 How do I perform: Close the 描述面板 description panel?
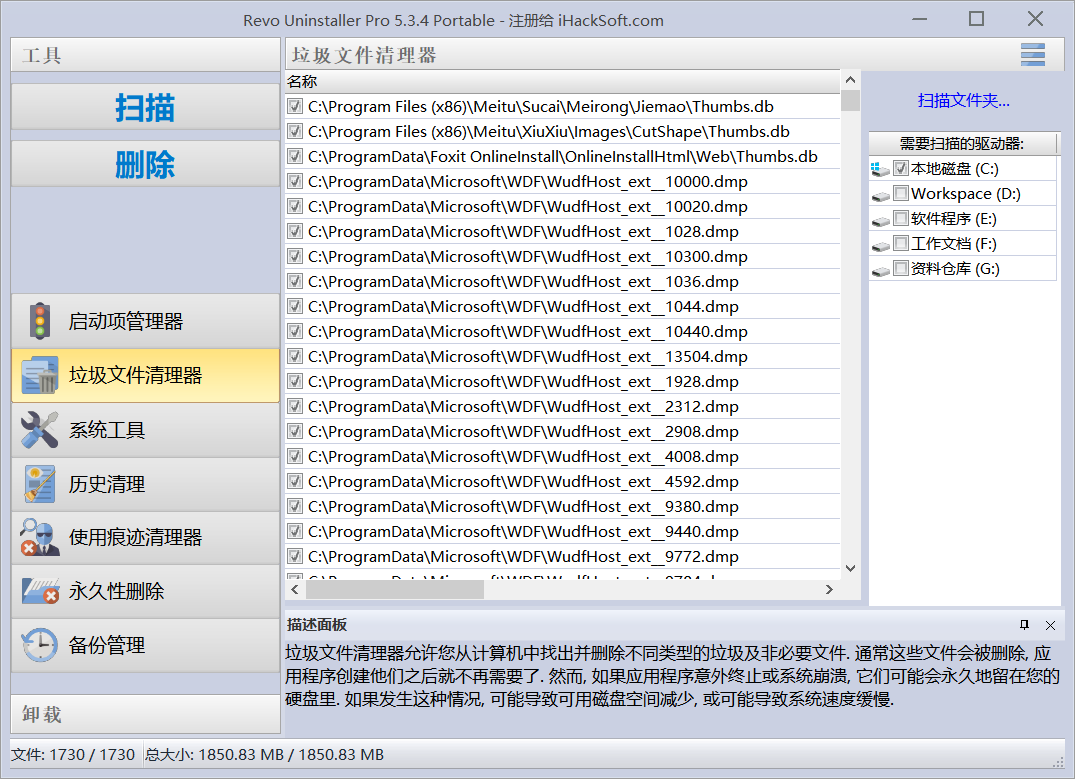click(1050, 625)
